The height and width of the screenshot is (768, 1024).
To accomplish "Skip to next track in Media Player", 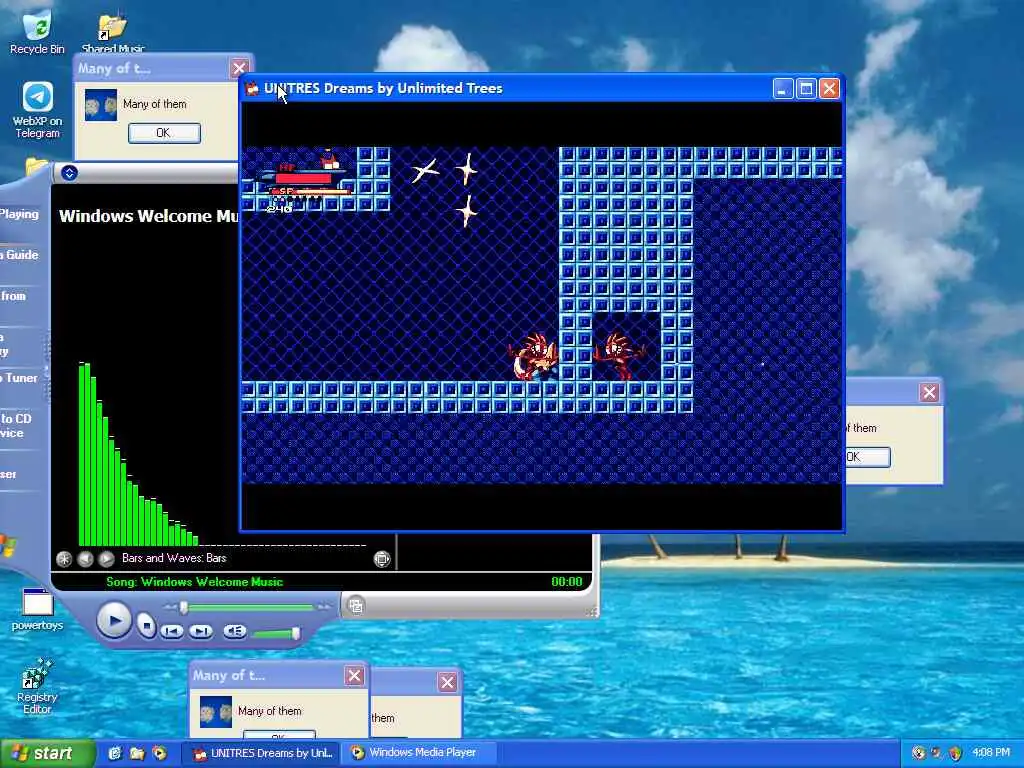I will click(x=200, y=631).
